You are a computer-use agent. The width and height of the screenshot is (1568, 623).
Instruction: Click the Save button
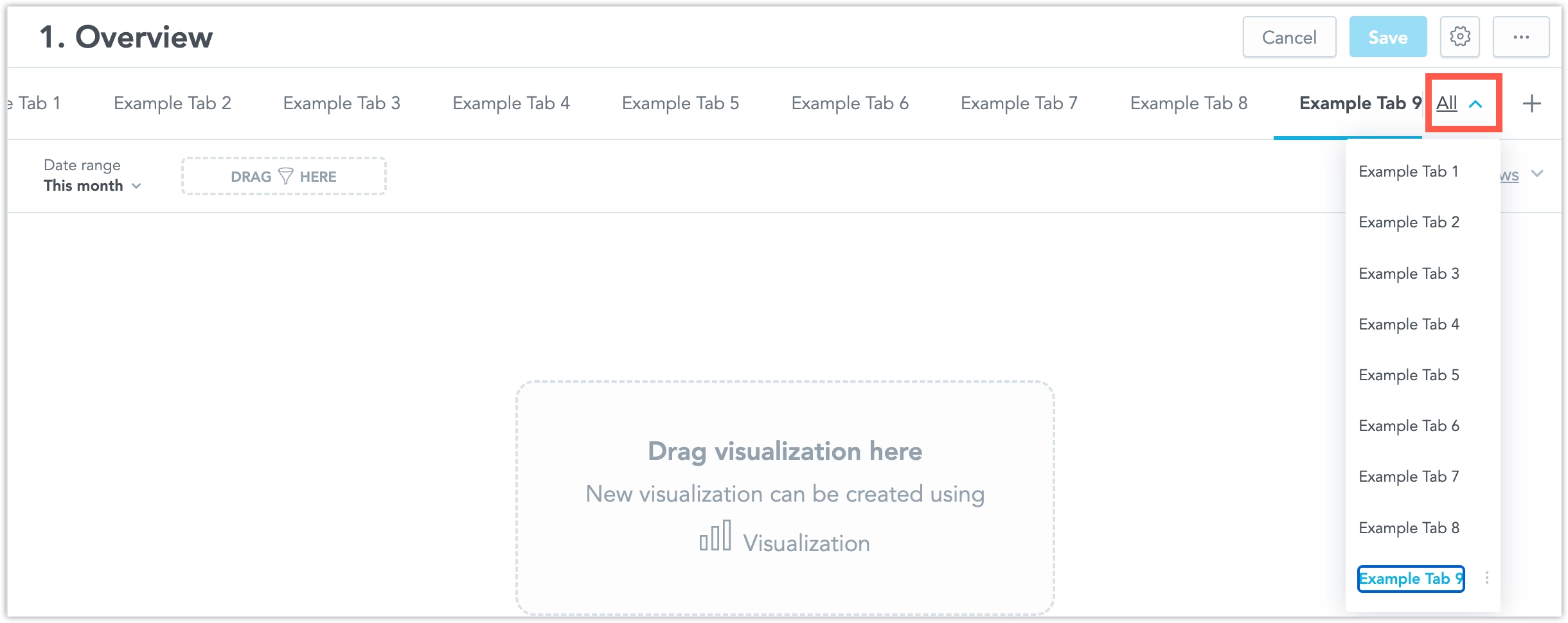(1387, 37)
